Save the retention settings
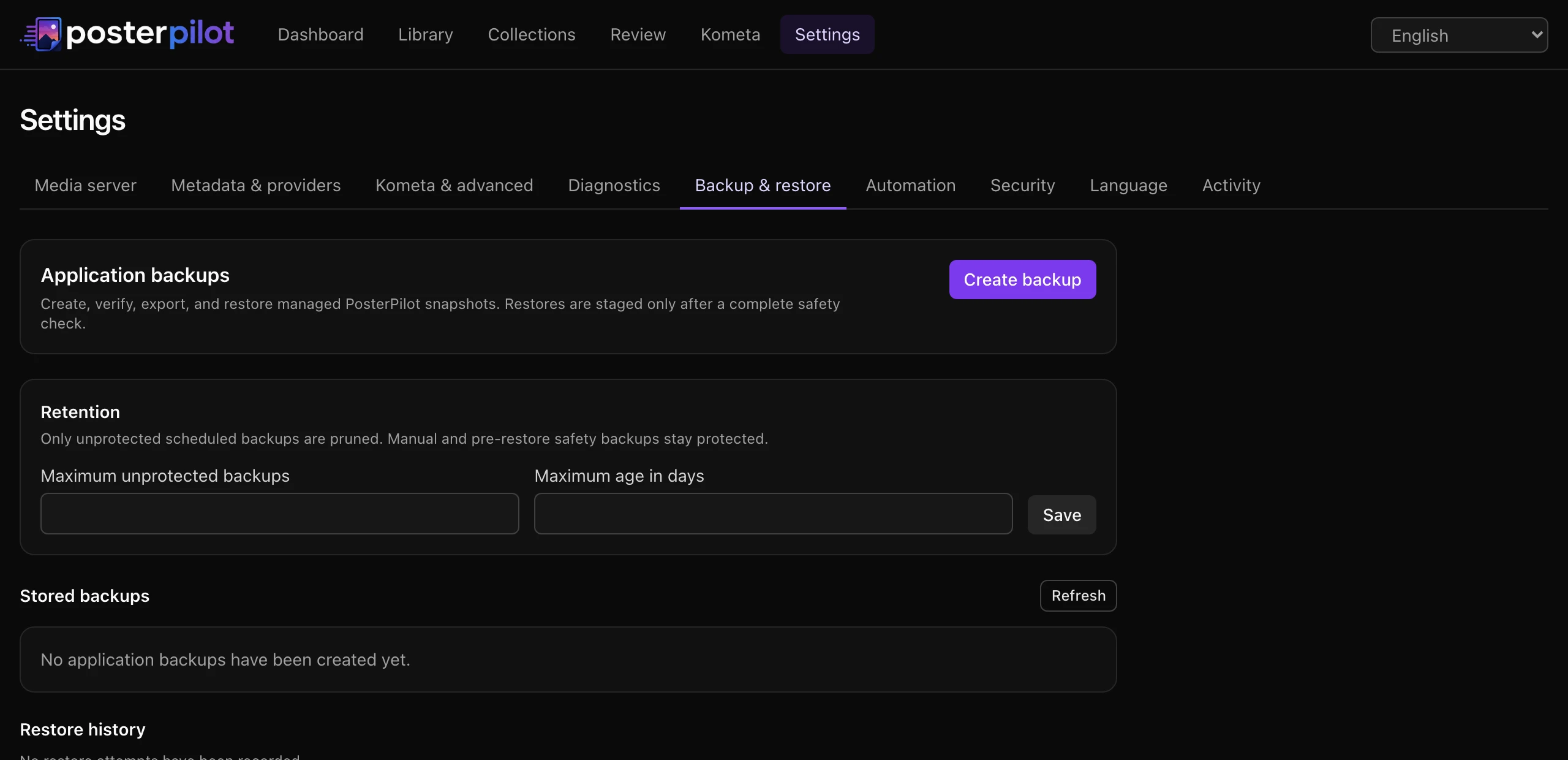 tap(1061, 515)
